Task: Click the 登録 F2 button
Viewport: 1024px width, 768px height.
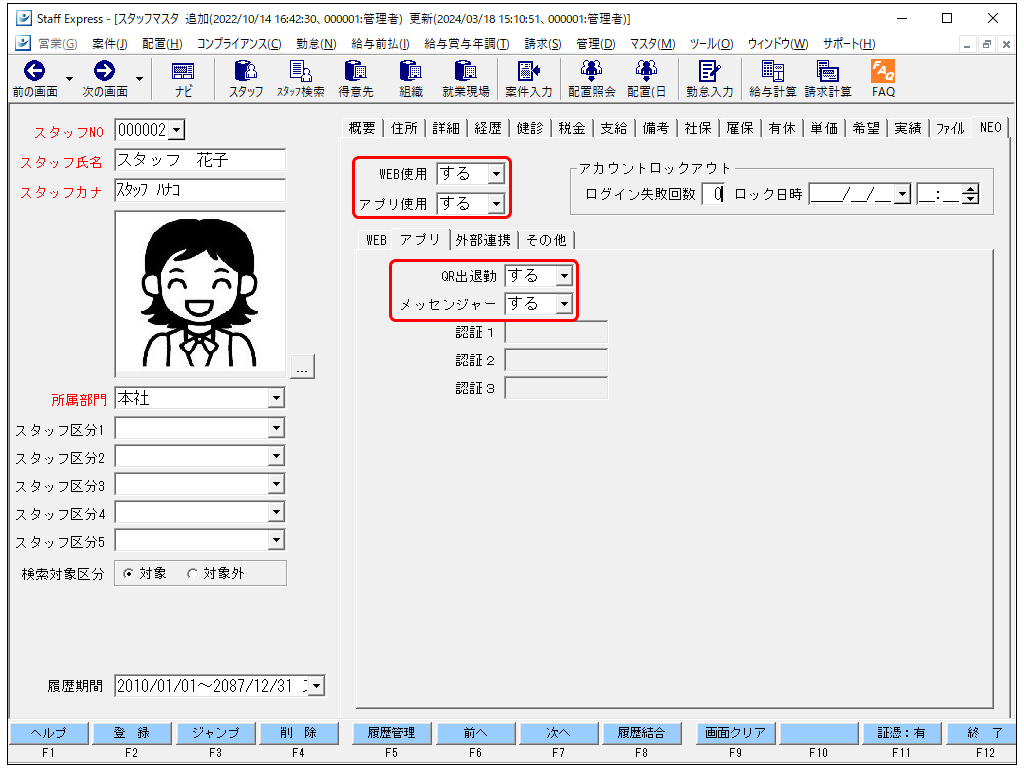Action: (132, 733)
